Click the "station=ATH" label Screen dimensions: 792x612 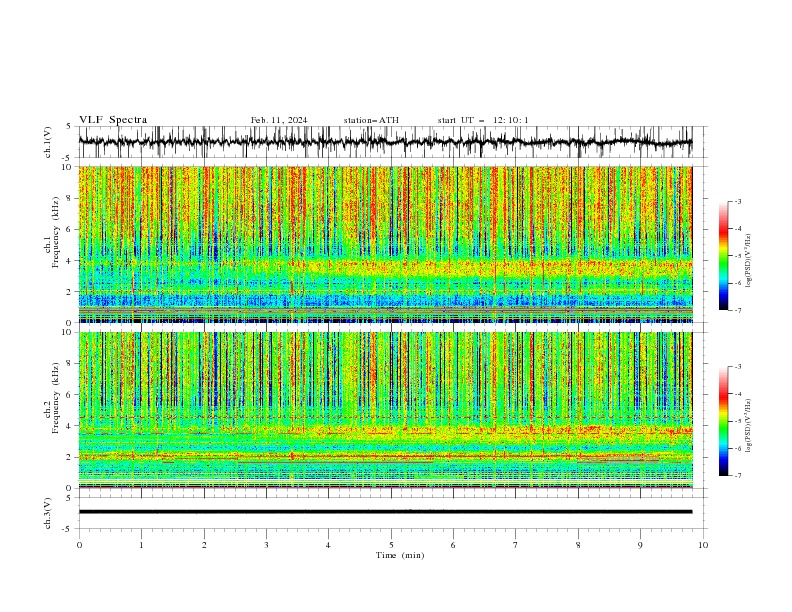pyautogui.click(x=371, y=120)
